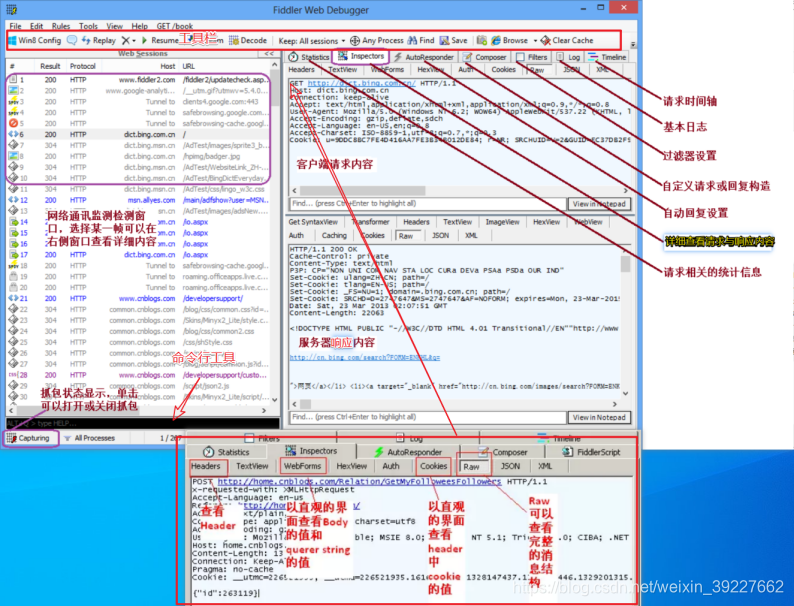The width and height of the screenshot is (794, 606).
Task: Select the Caching response tab
Action: click(x=334, y=235)
